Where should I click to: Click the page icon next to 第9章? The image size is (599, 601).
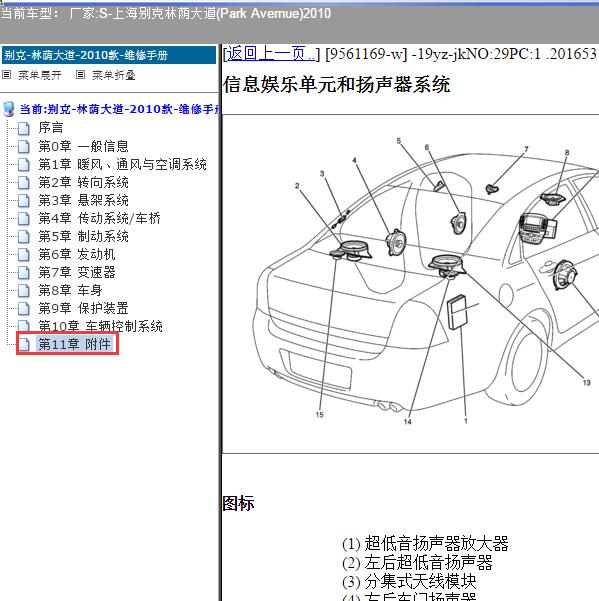24,309
